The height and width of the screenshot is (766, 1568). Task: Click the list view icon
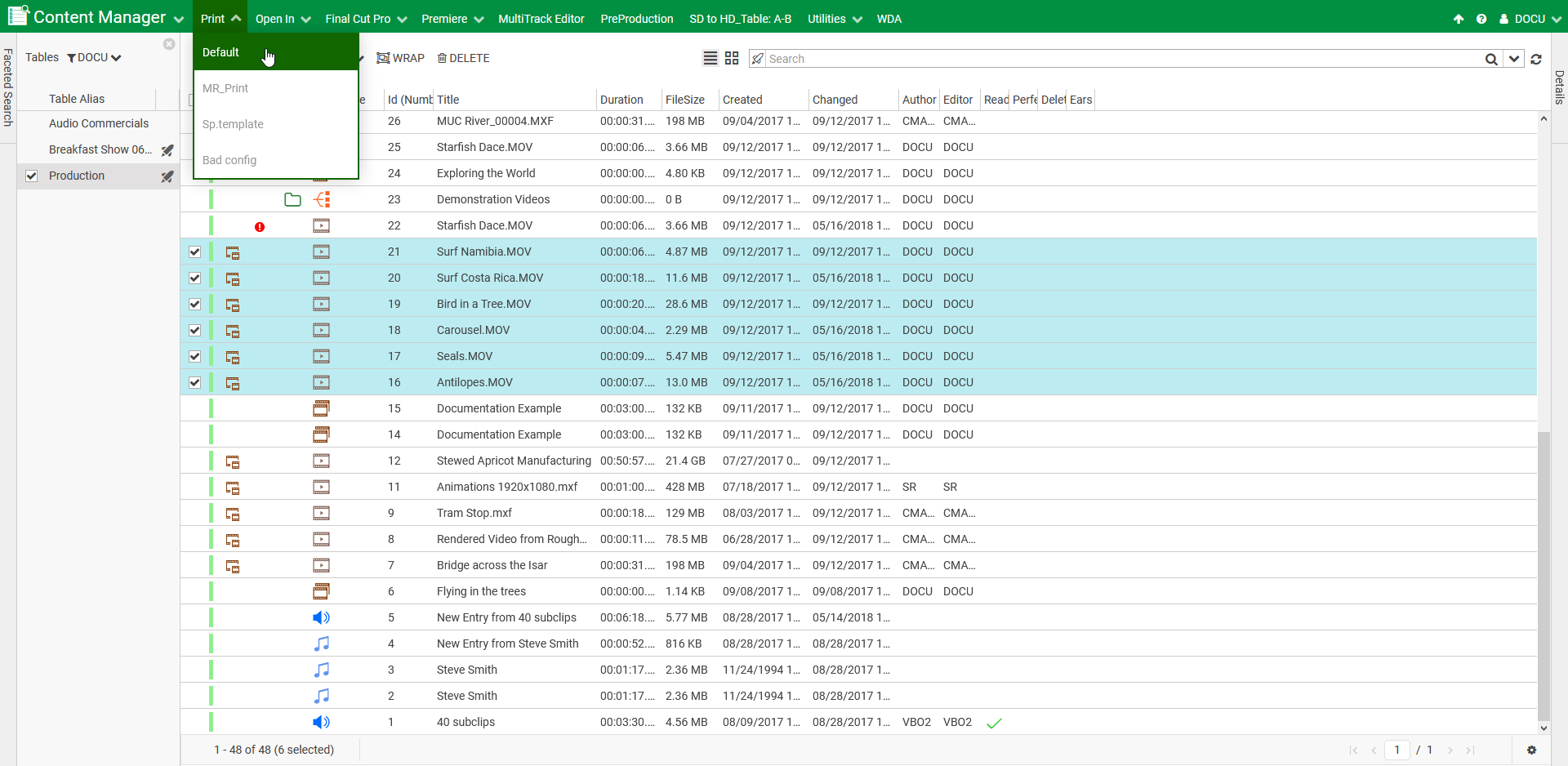710,58
